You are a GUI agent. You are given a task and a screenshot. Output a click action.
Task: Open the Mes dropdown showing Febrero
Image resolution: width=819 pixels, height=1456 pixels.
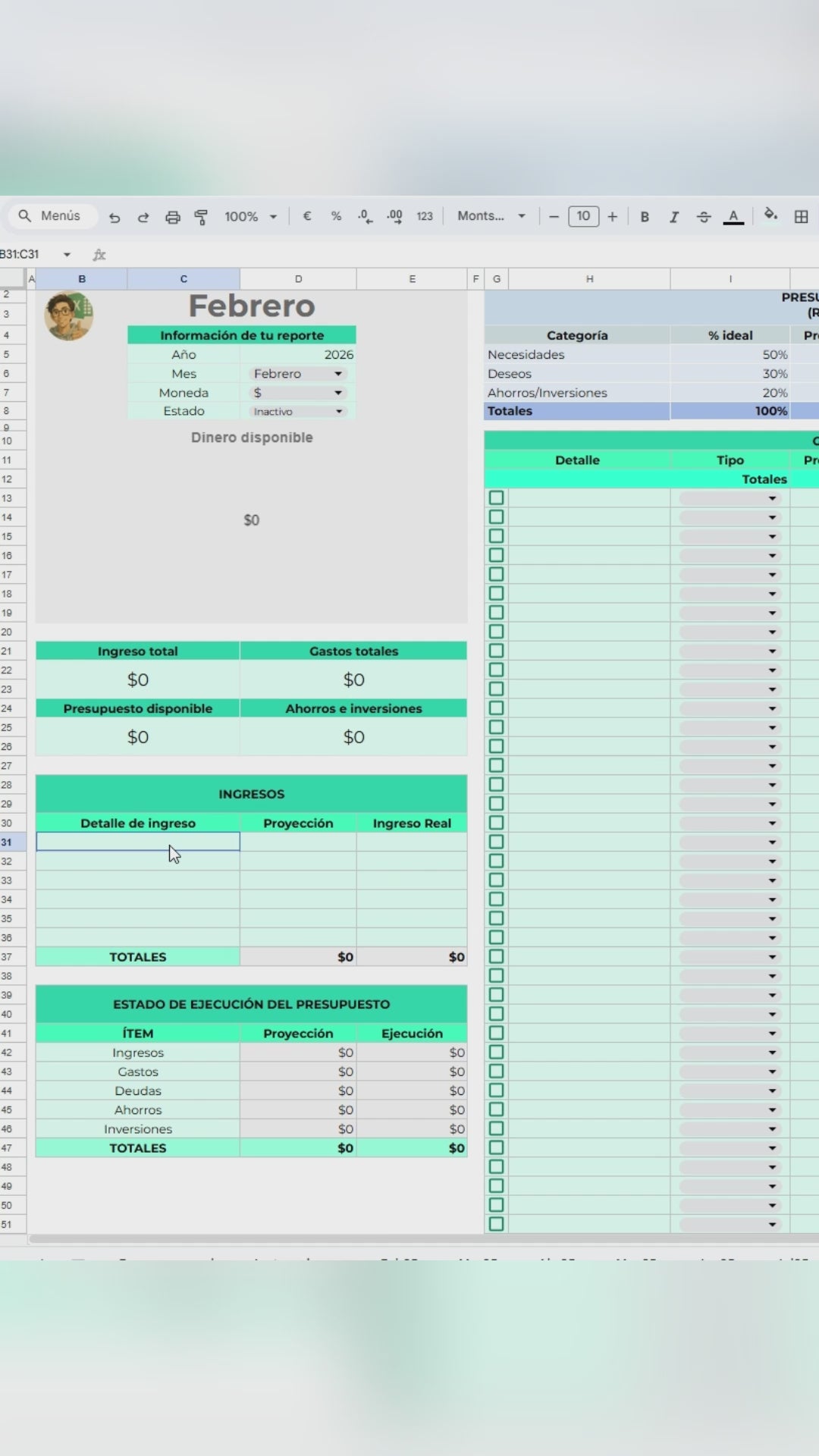pos(297,374)
